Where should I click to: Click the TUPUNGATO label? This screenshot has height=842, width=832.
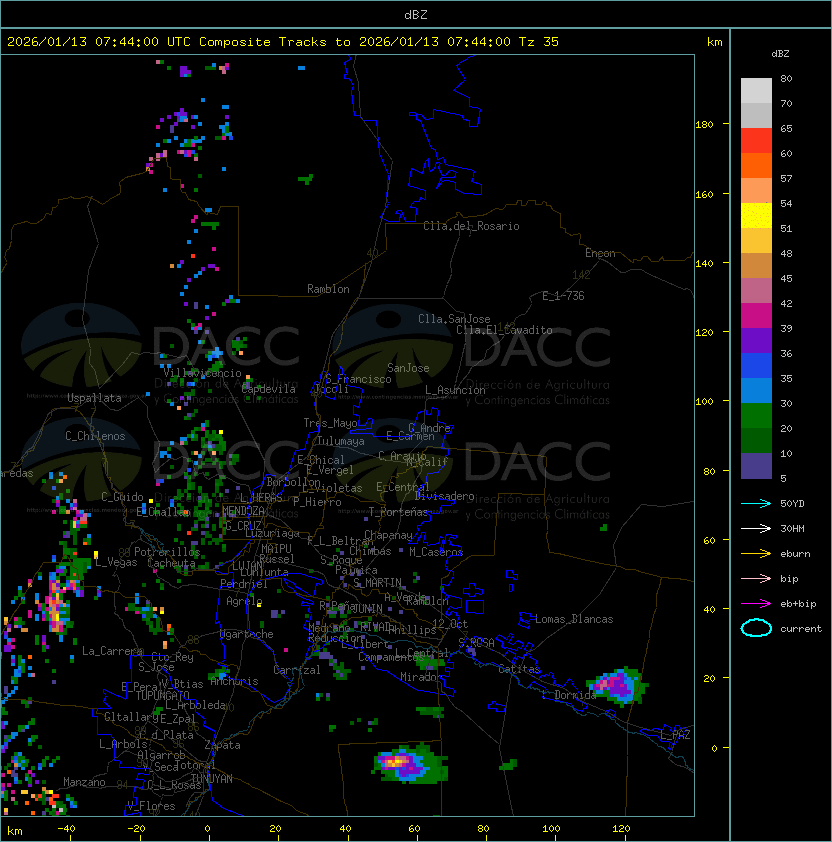[x=162, y=695]
